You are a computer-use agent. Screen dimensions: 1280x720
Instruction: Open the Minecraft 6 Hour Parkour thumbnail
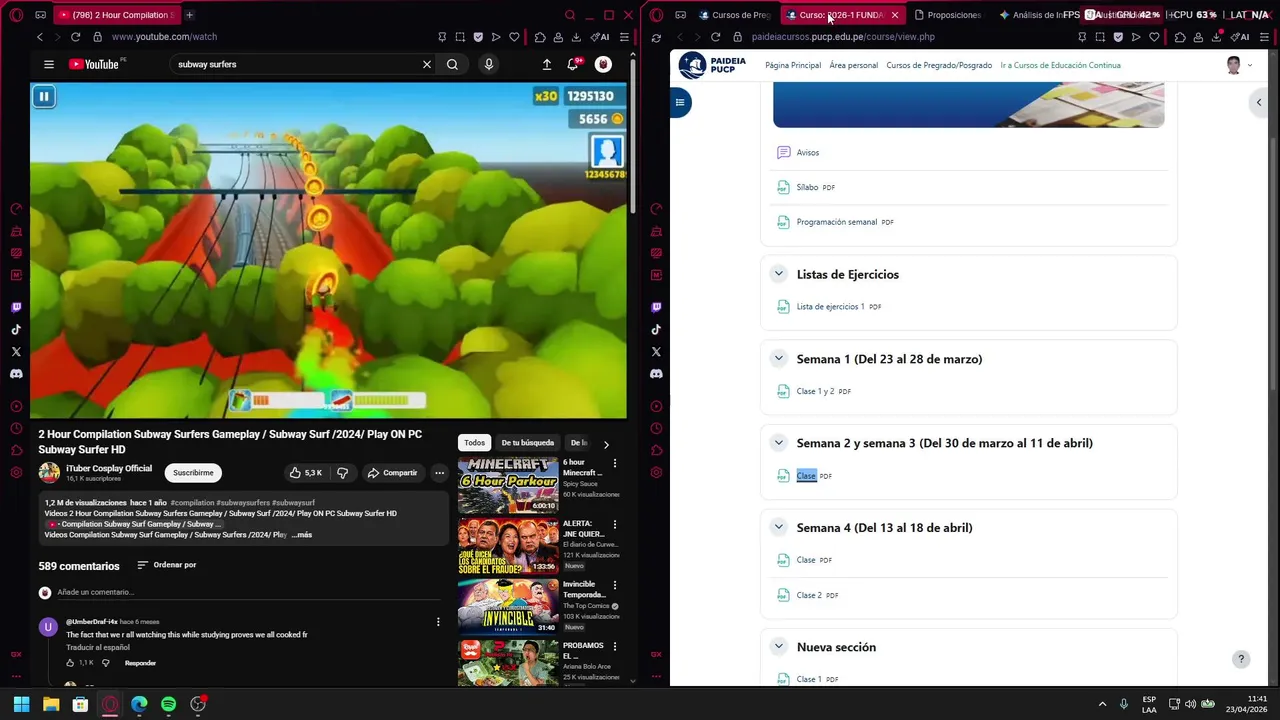[508, 484]
